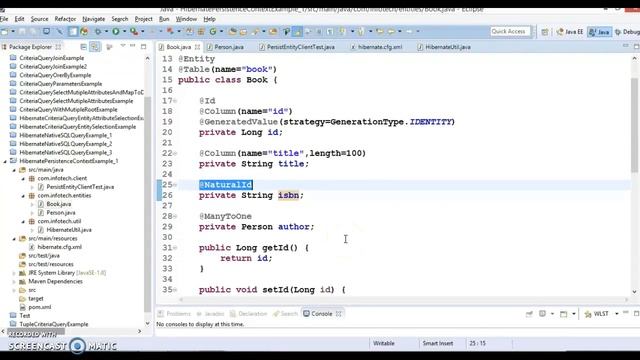Screen dimensions: 640x360
Task: Click the editor vertical scrollbar thumb
Action: [634, 124]
